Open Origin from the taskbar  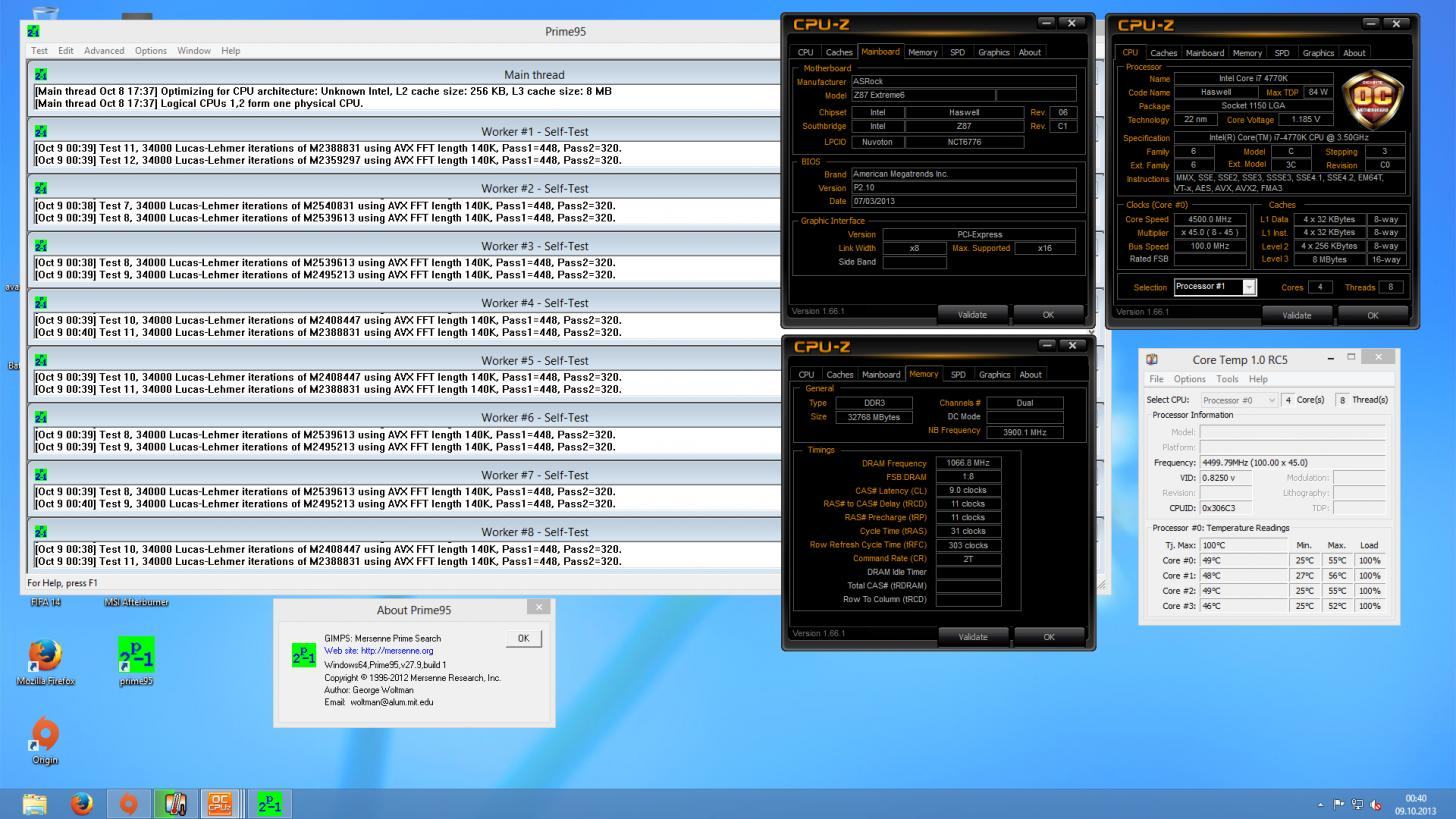[x=128, y=803]
